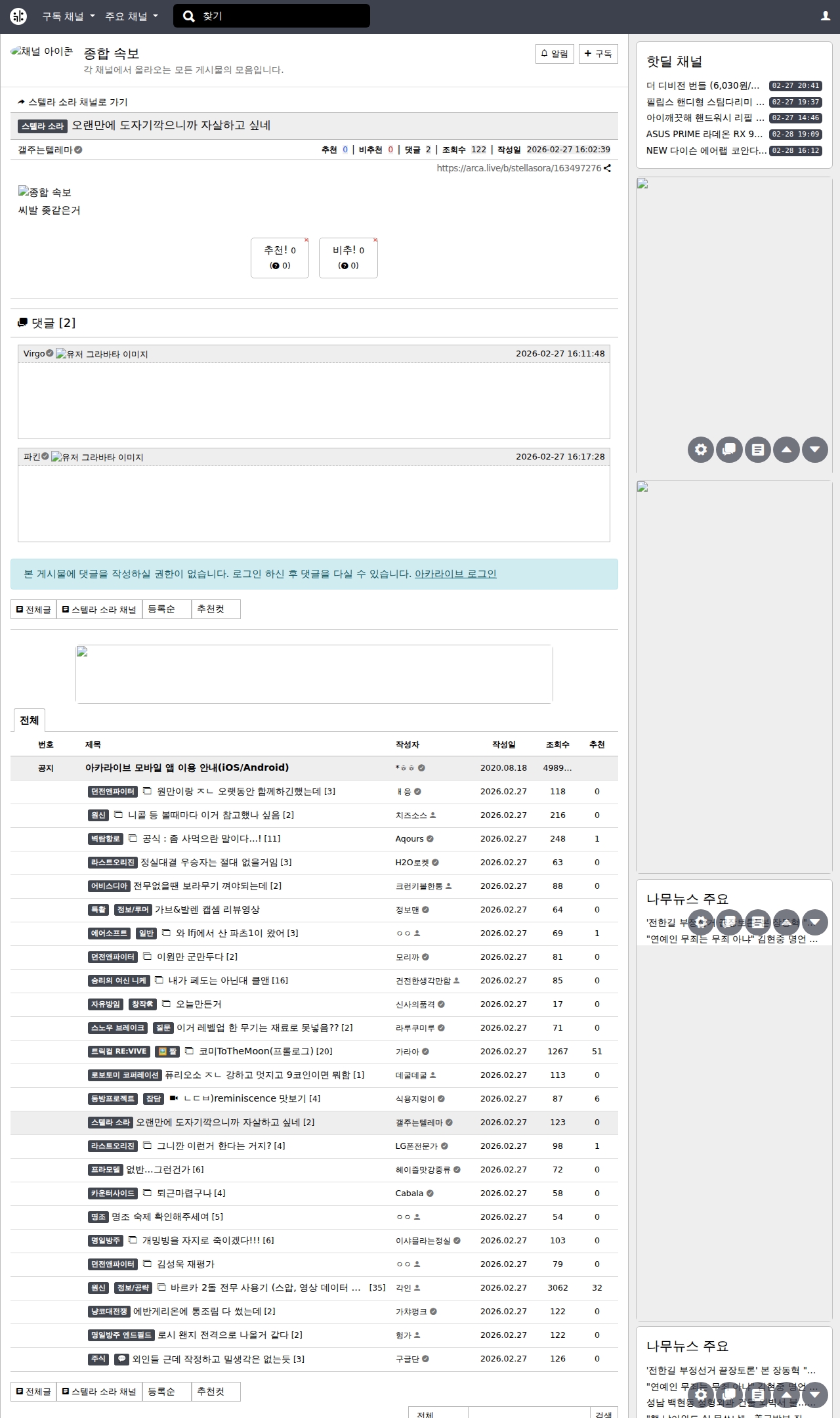Toggle the 알림 notification button
The height and width of the screenshot is (1418, 840).
pos(555,53)
